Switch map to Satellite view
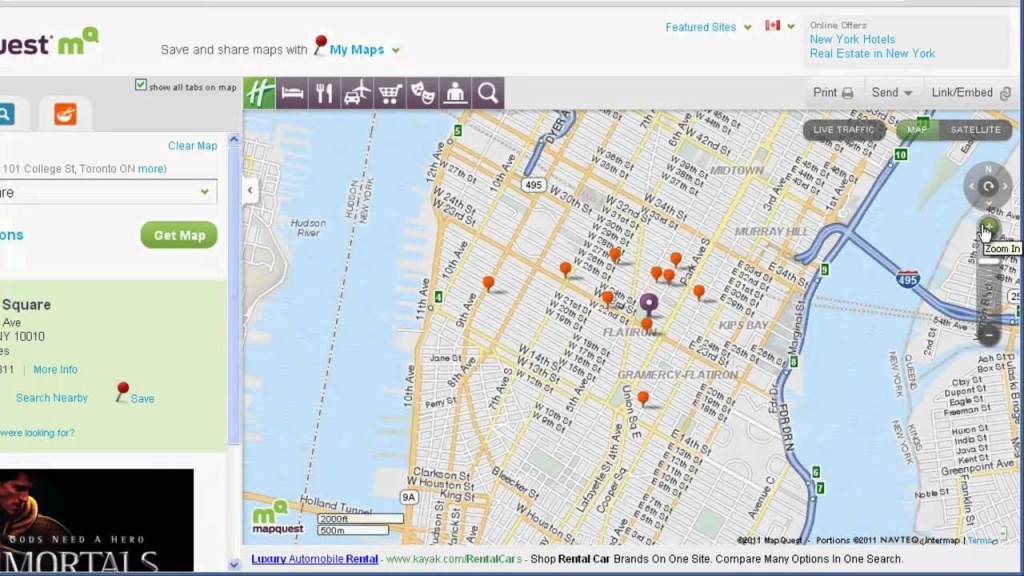The image size is (1024, 576). click(x=975, y=129)
